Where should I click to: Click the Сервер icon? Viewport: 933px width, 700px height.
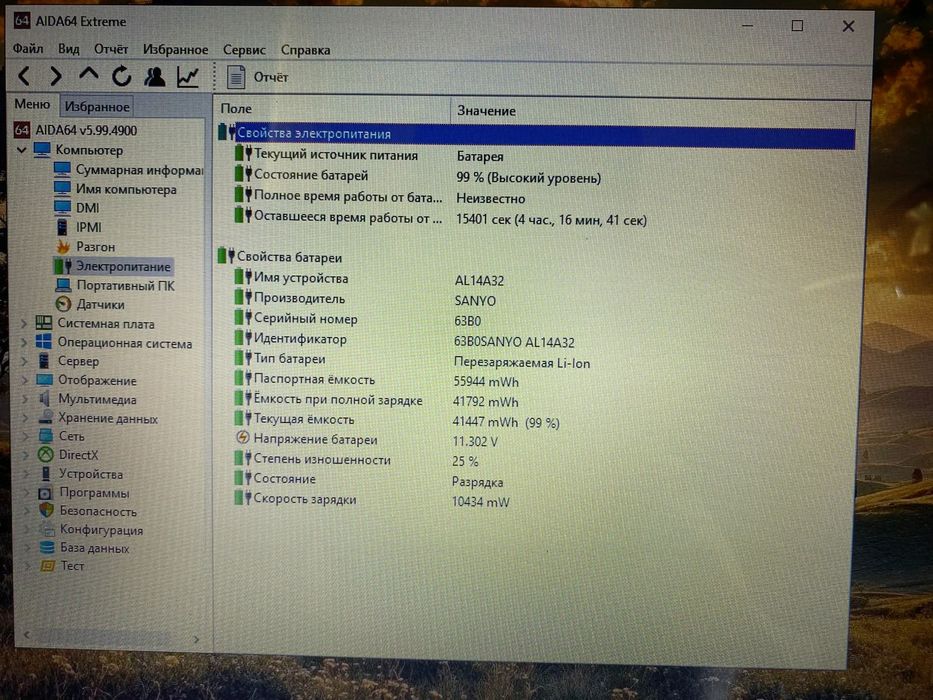(45, 361)
